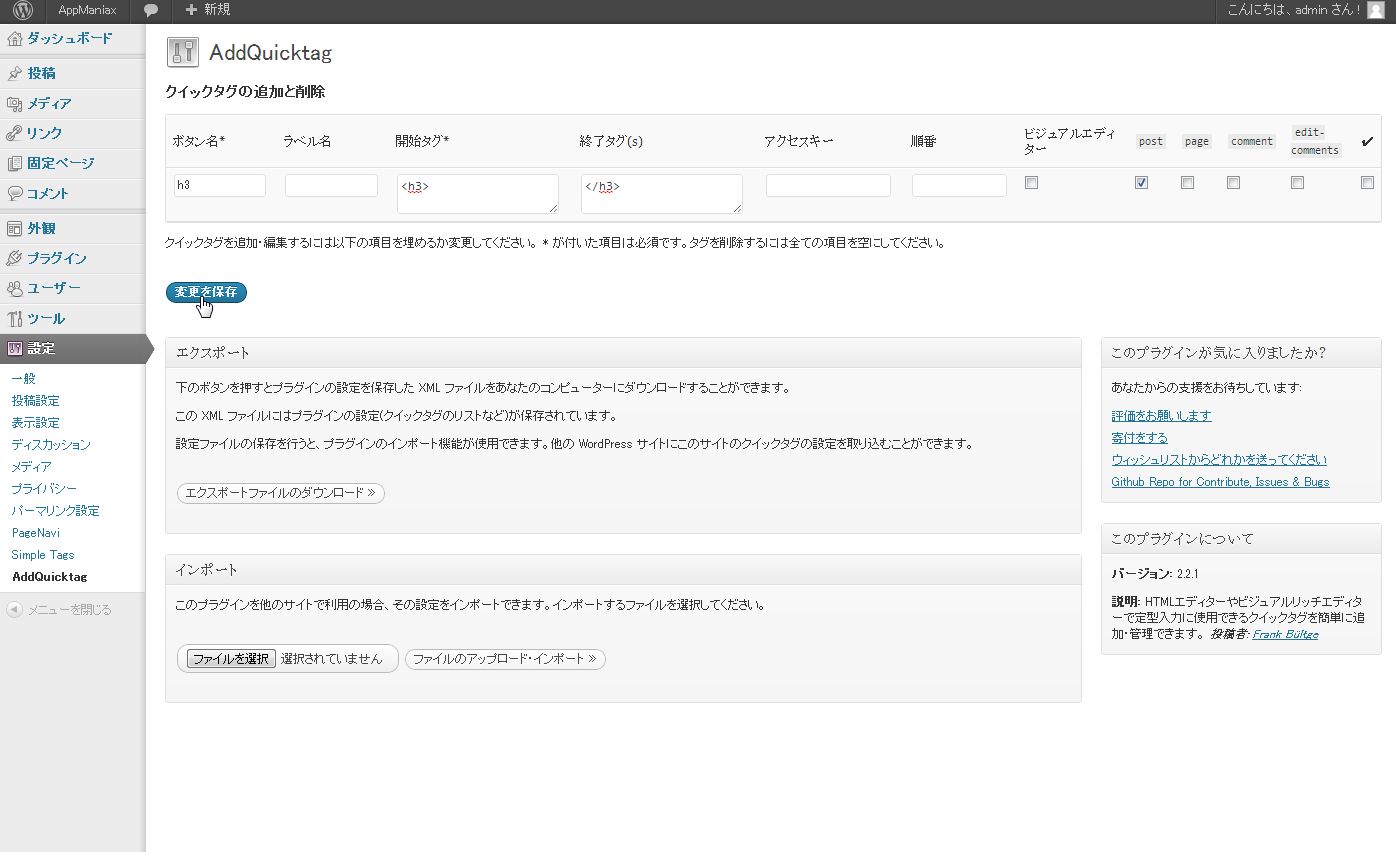Click このプラグインについて panel header
The image size is (1396, 852).
click(x=1241, y=539)
